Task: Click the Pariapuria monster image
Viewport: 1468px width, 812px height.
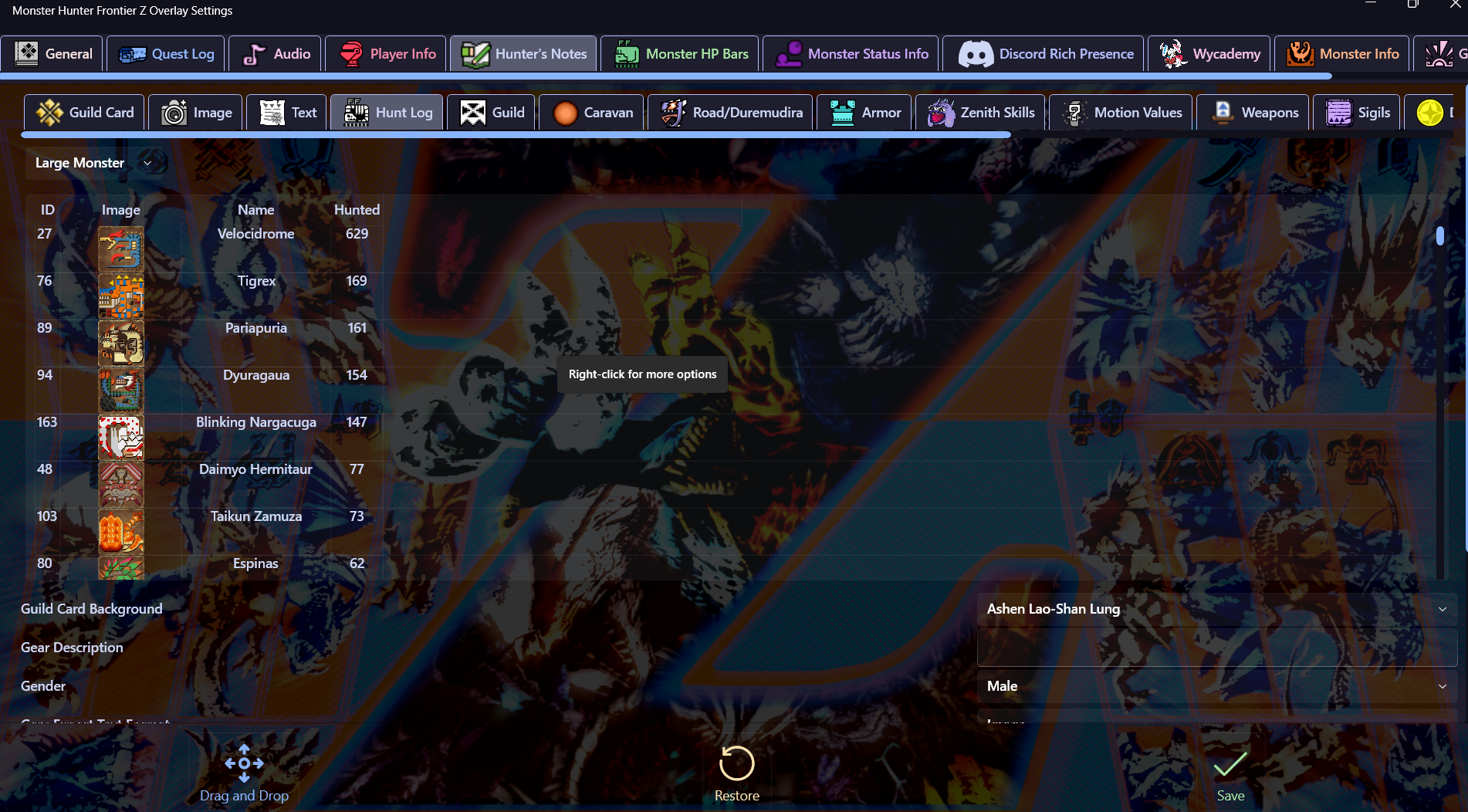Action: [x=121, y=343]
